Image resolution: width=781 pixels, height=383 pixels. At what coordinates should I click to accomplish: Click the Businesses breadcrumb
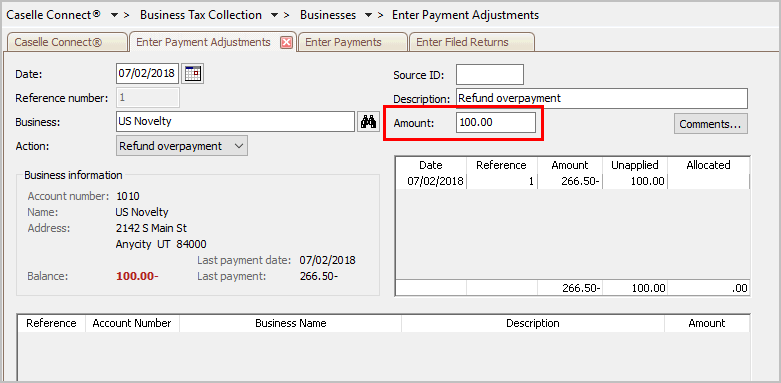point(328,15)
